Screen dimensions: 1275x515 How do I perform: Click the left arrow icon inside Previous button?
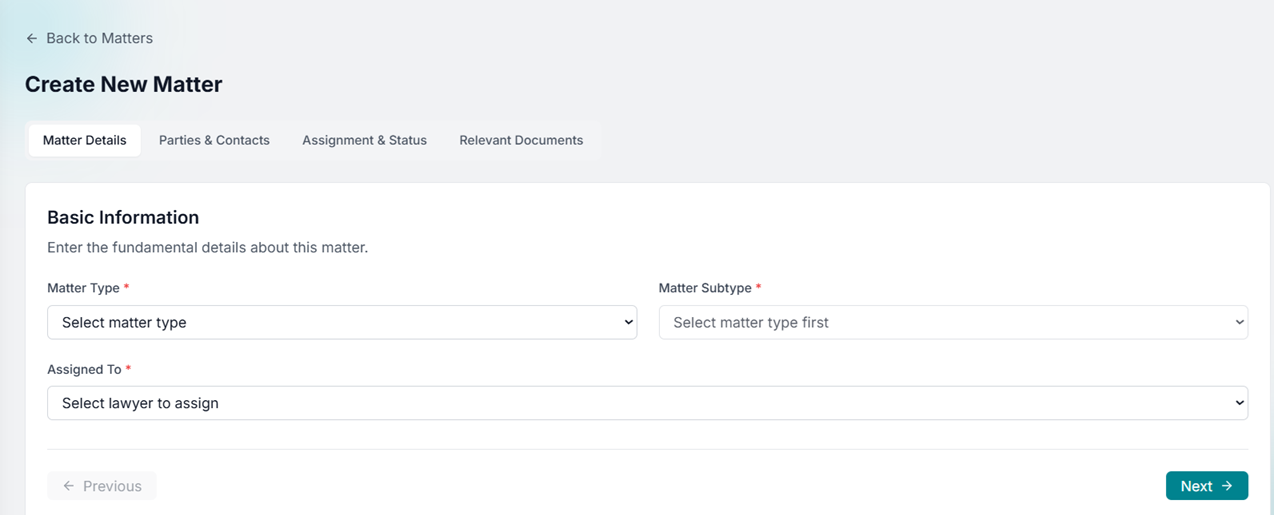click(x=69, y=486)
